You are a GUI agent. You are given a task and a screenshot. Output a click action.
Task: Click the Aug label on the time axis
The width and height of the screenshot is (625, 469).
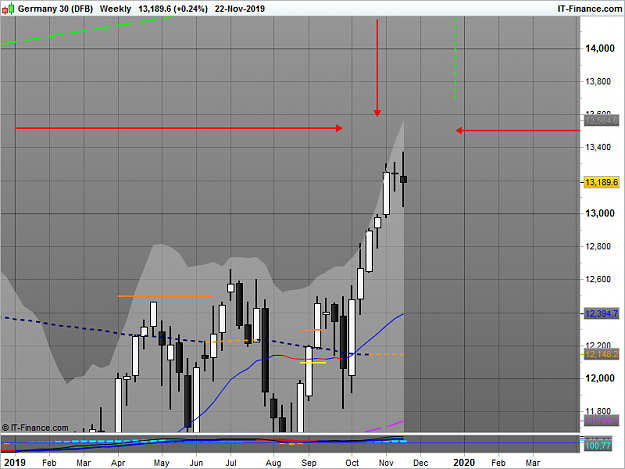pos(273,463)
